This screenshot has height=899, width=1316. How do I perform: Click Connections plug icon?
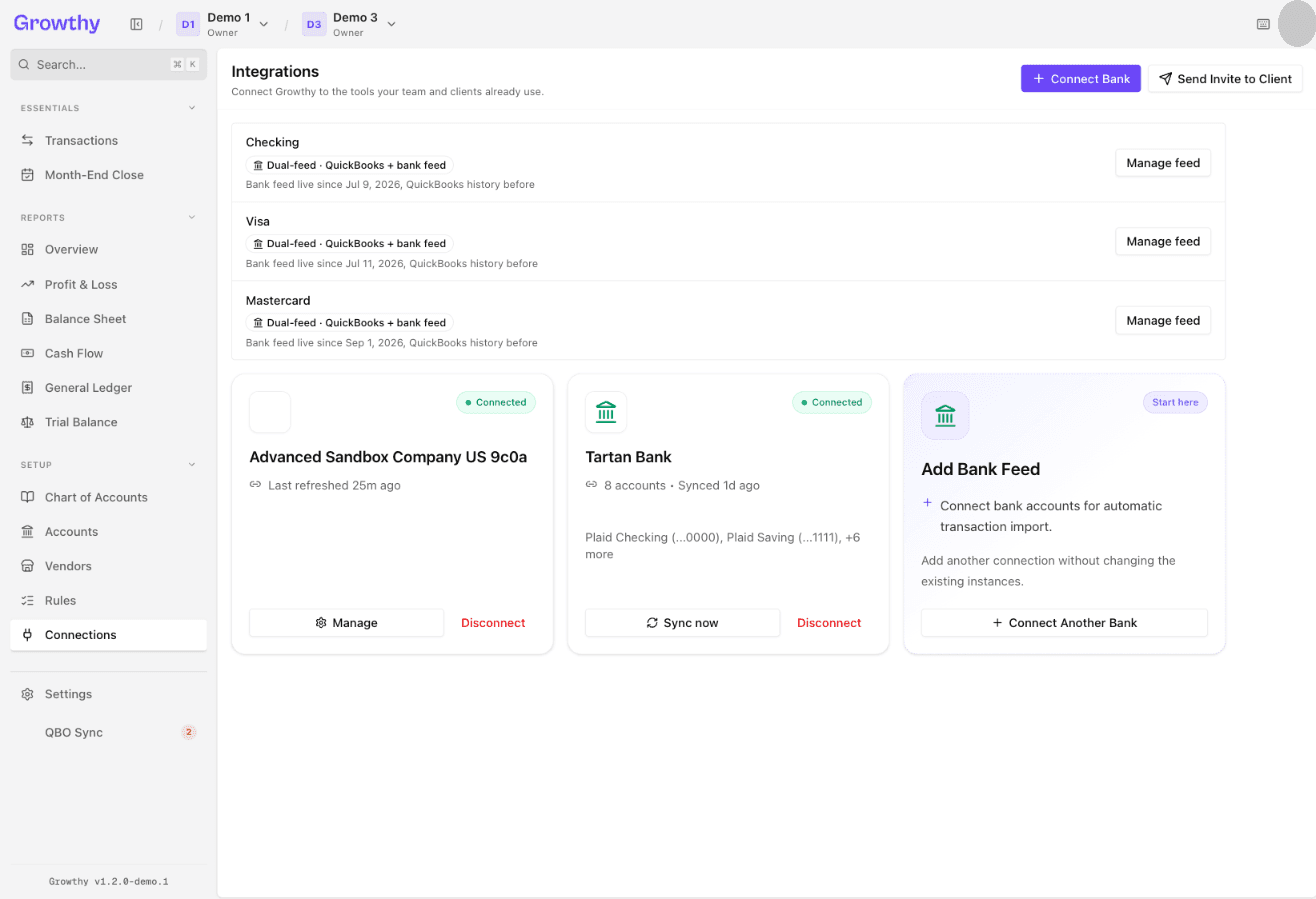click(28, 635)
